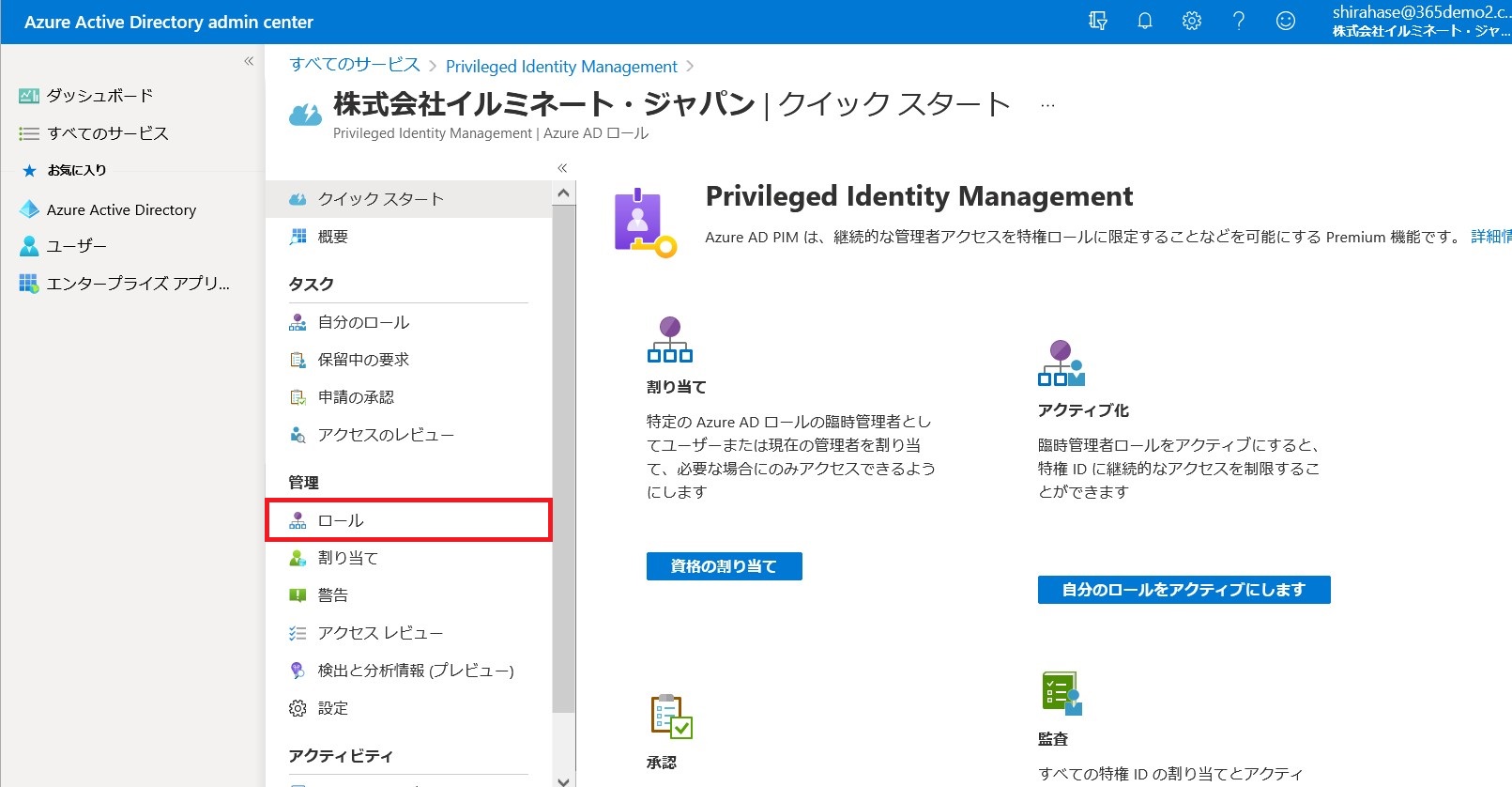Click the アクセス レビュー checklist icon
Viewport: 1512px width, 787px height.
[x=298, y=633]
